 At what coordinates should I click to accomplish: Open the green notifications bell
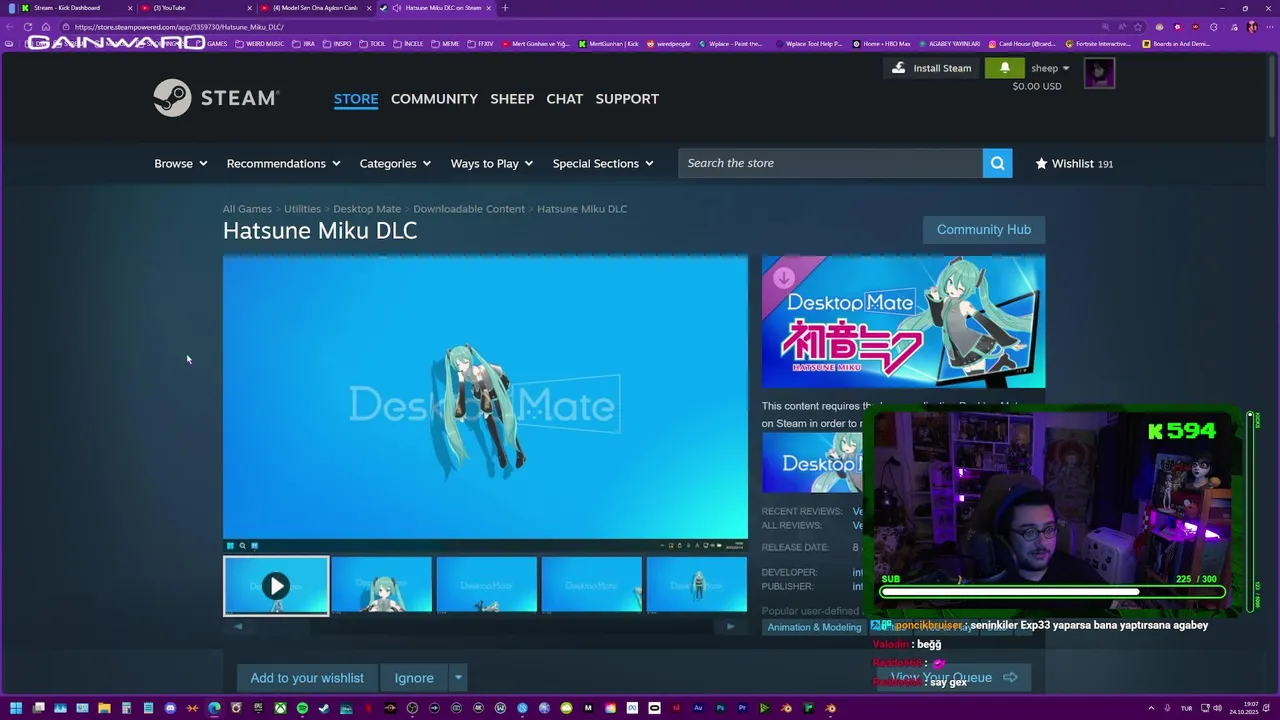[x=1004, y=68]
